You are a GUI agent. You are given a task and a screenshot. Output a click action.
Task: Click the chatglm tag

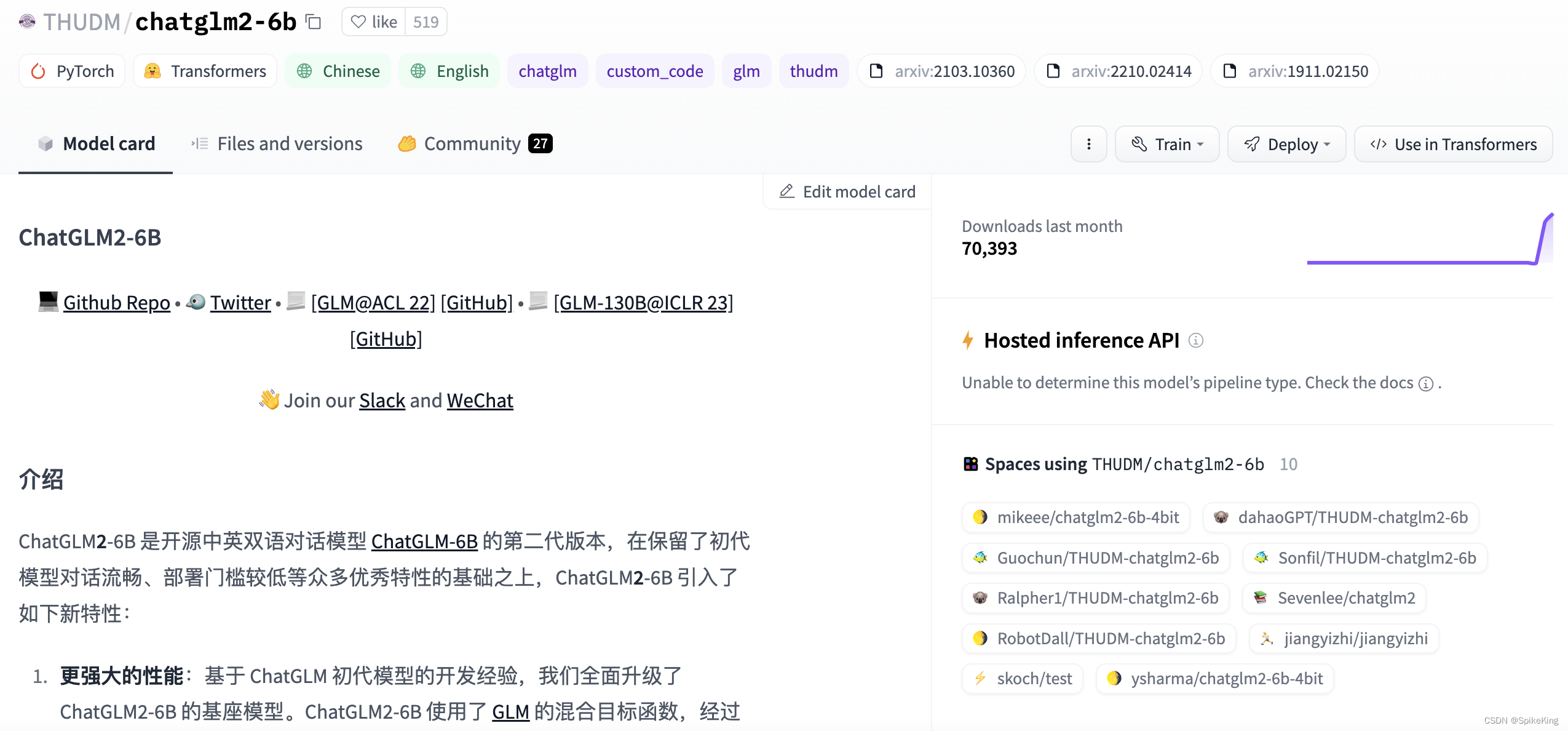547,71
